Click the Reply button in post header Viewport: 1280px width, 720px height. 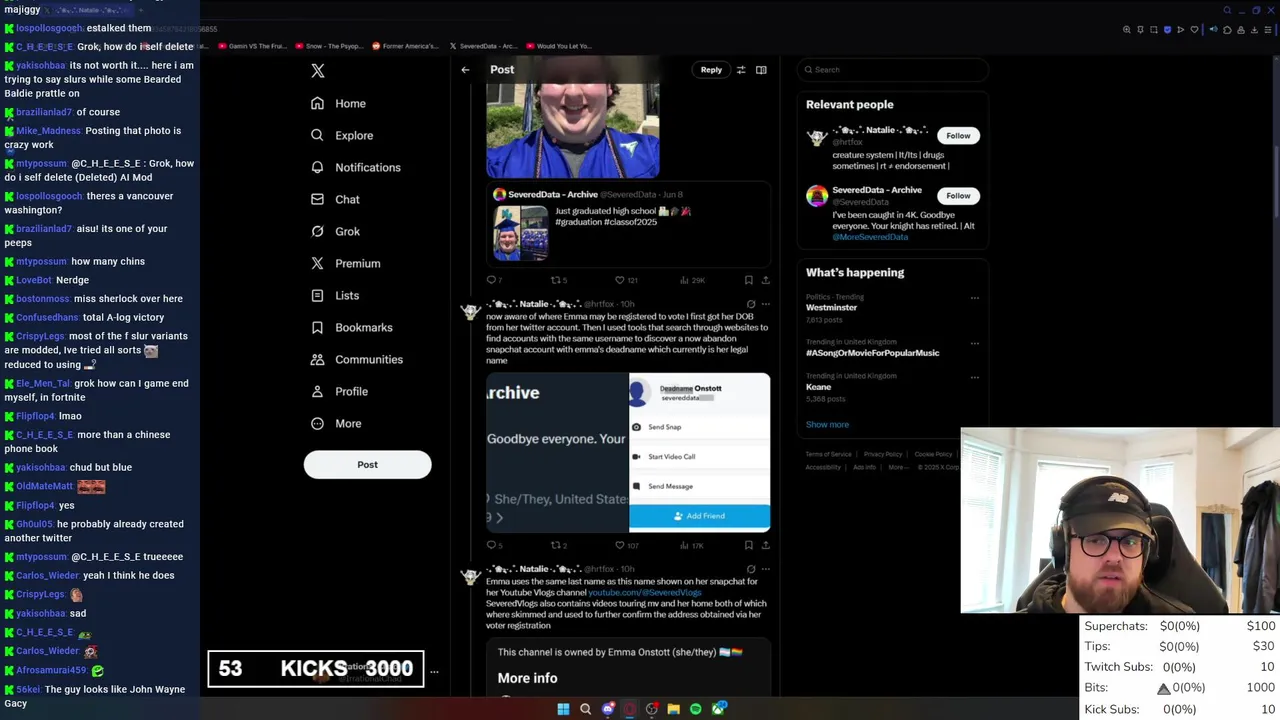click(711, 70)
